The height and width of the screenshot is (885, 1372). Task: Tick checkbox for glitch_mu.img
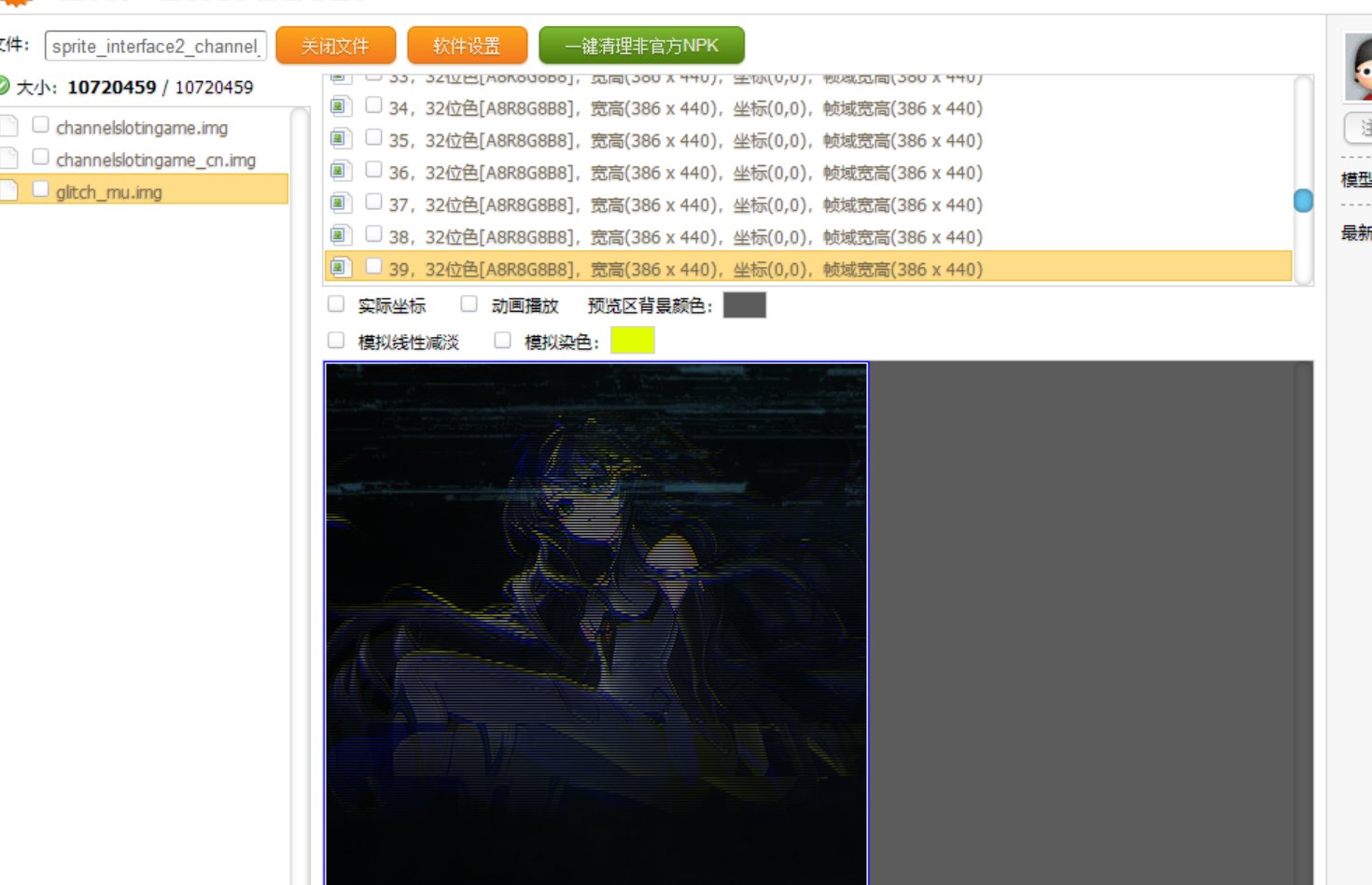[x=40, y=190]
